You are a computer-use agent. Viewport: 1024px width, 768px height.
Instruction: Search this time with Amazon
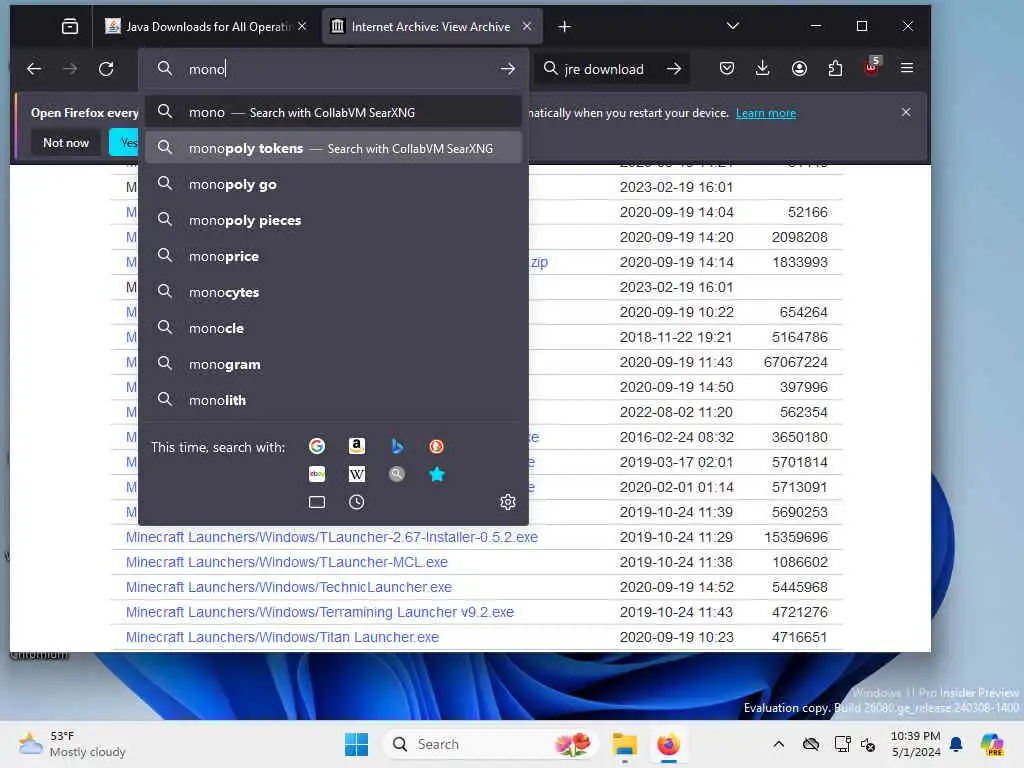(x=357, y=446)
